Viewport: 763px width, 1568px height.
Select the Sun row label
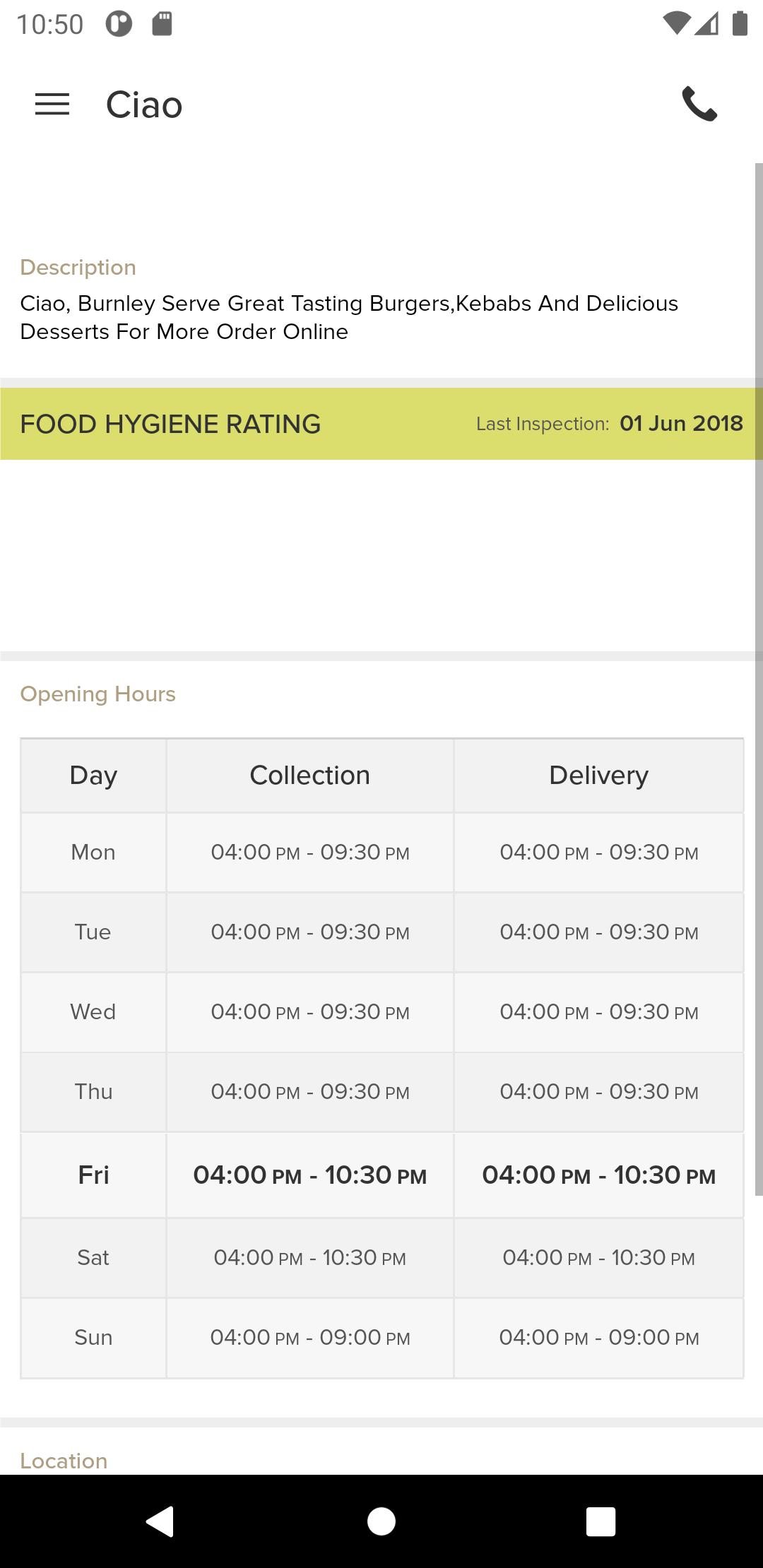[x=93, y=1338]
